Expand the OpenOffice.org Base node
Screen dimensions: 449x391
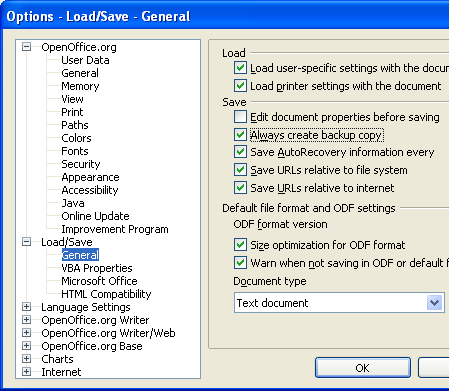(x=26, y=346)
